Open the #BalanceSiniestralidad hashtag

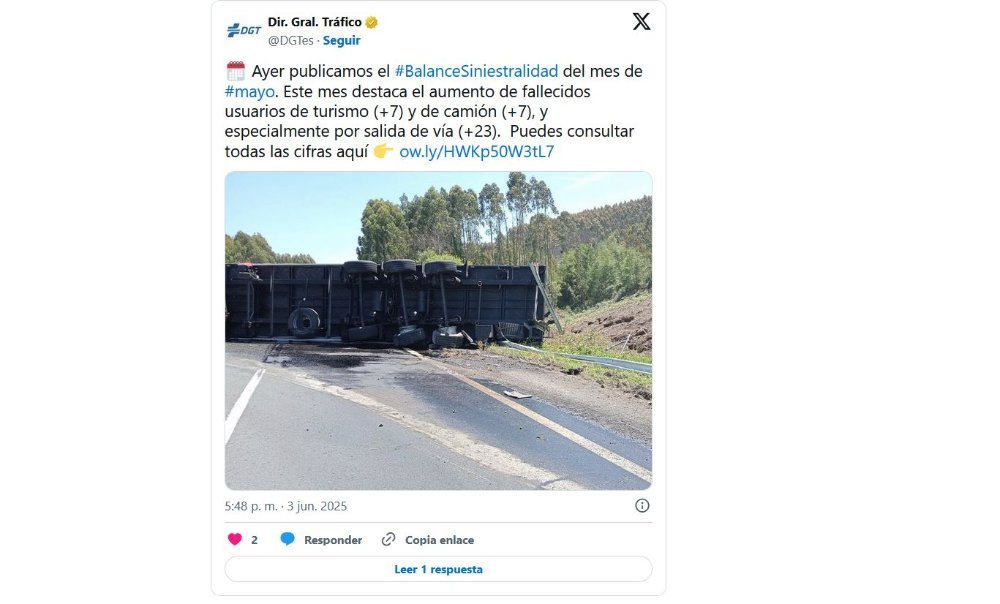[476, 71]
